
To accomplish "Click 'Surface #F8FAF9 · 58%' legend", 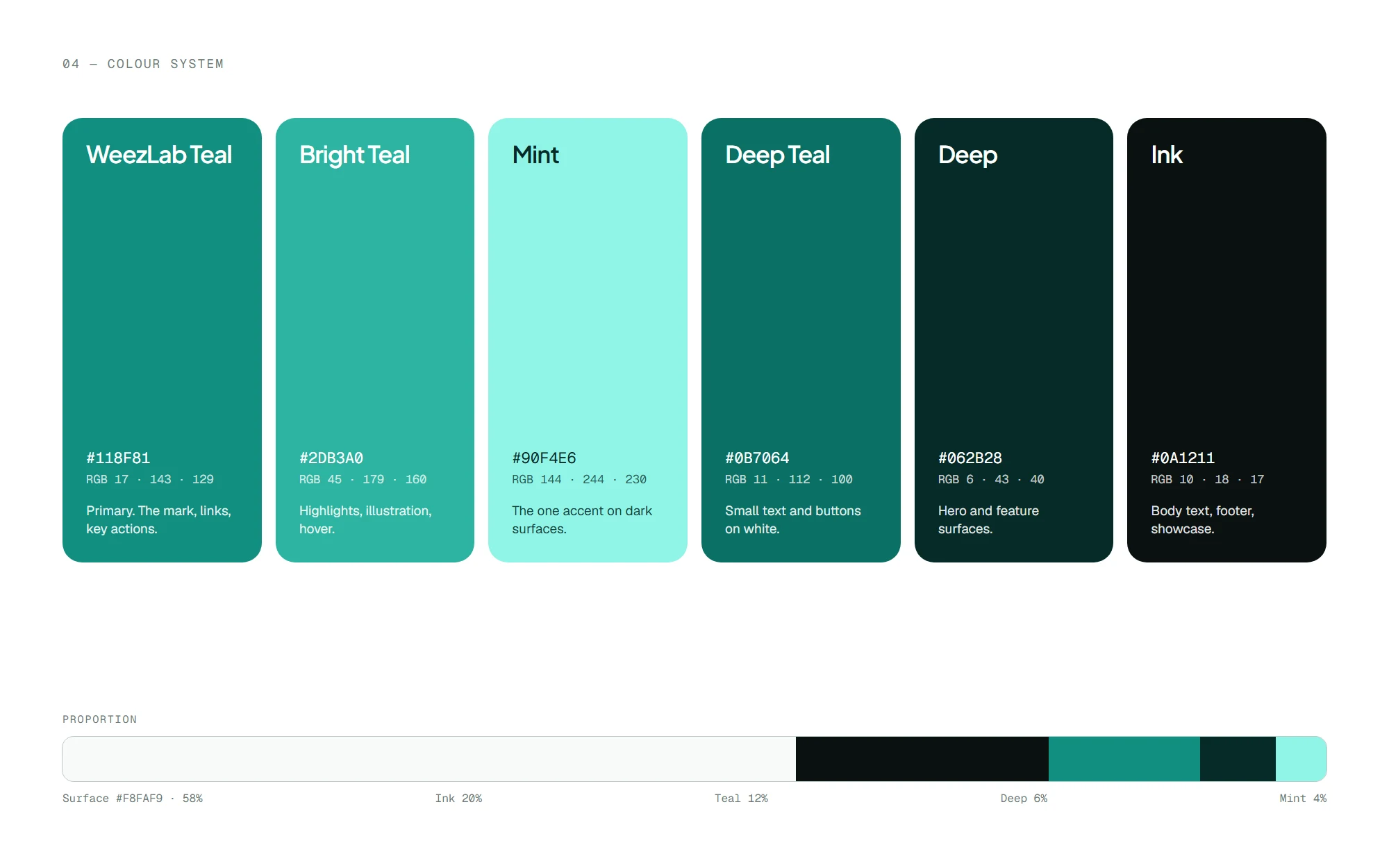I will pos(133,799).
